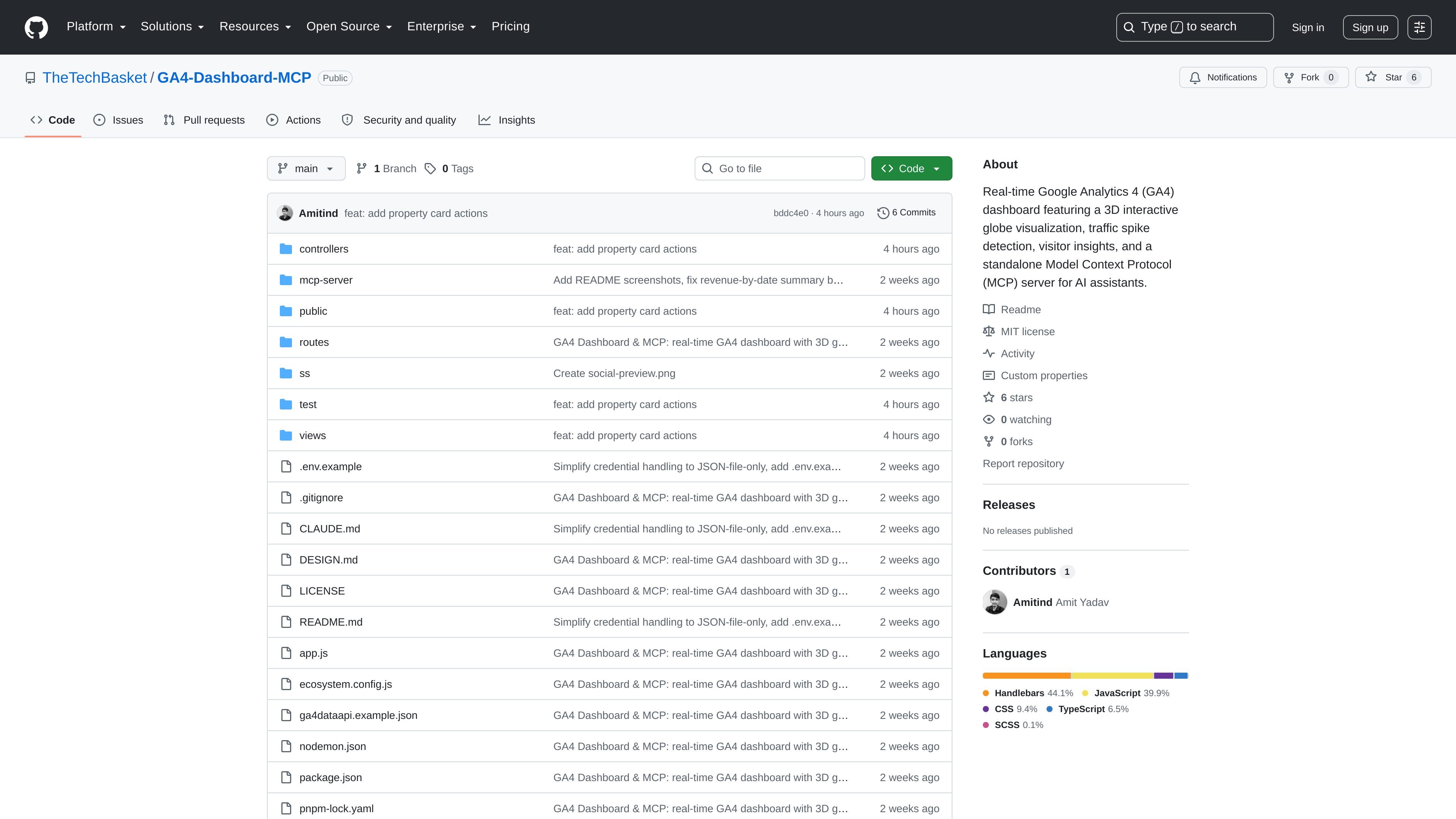Focus the Type / to search box

click(x=1194, y=27)
